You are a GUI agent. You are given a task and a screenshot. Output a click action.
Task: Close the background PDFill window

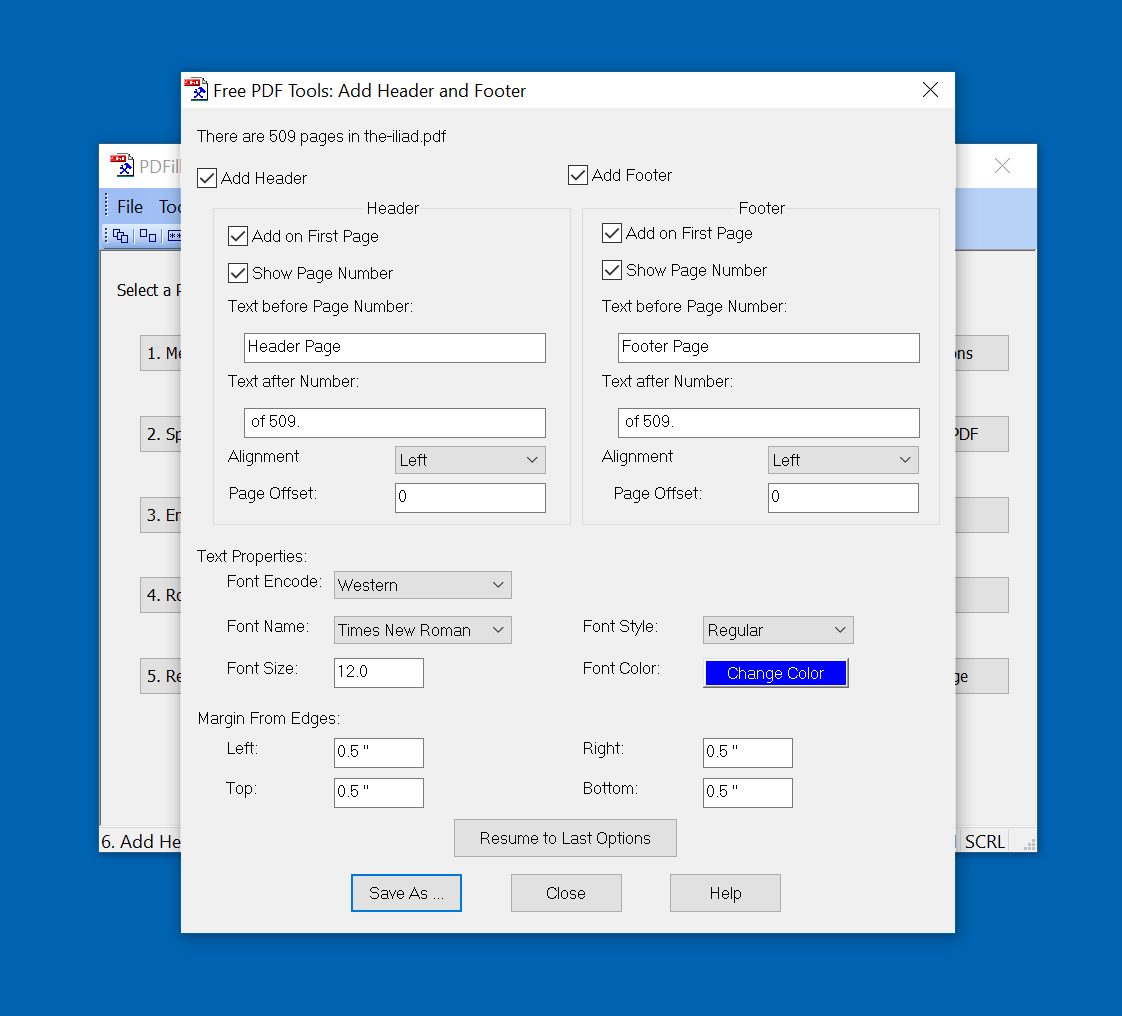point(1003,165)
